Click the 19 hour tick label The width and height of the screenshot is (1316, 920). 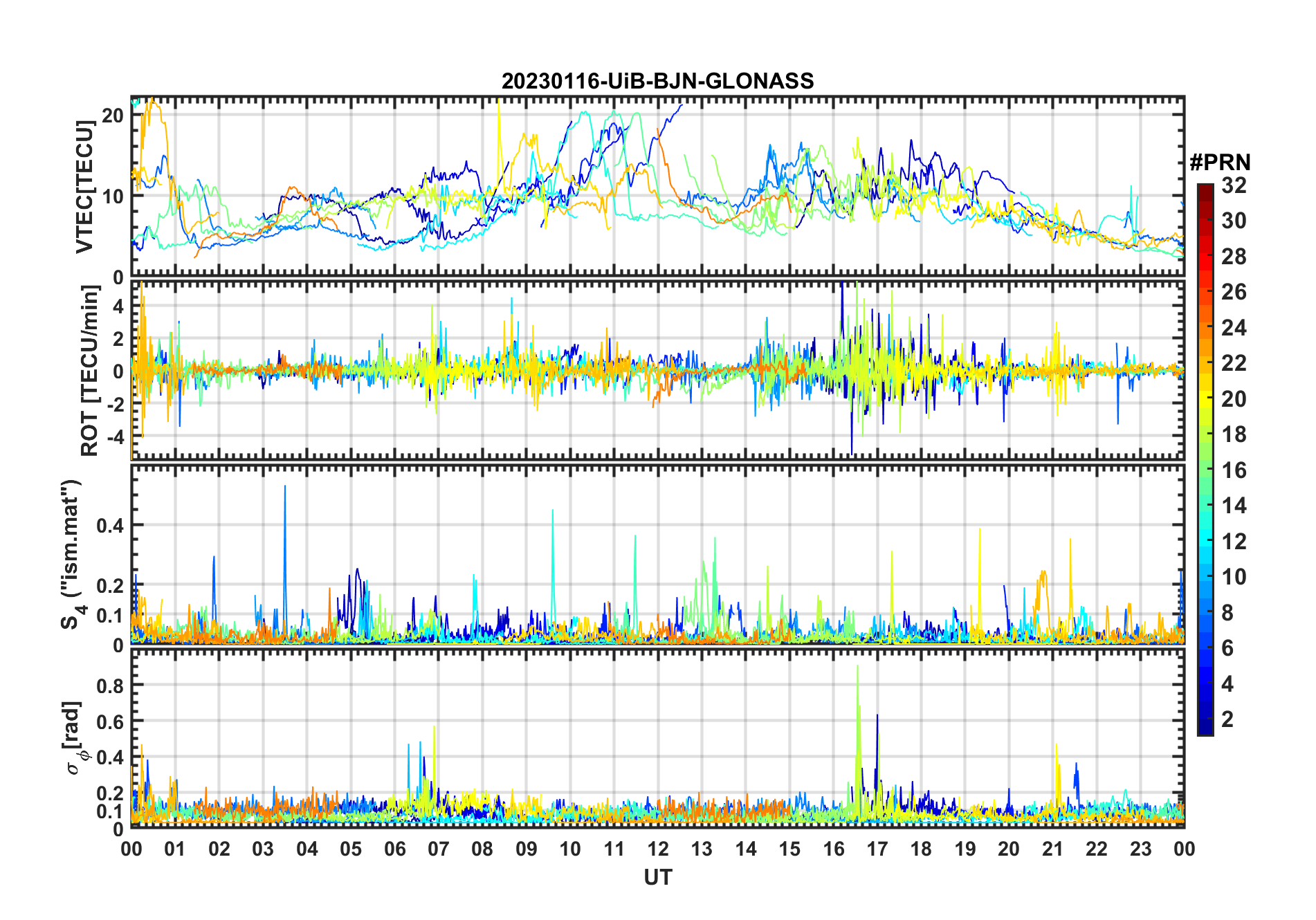pyautogui.click(x=965, y=849)
